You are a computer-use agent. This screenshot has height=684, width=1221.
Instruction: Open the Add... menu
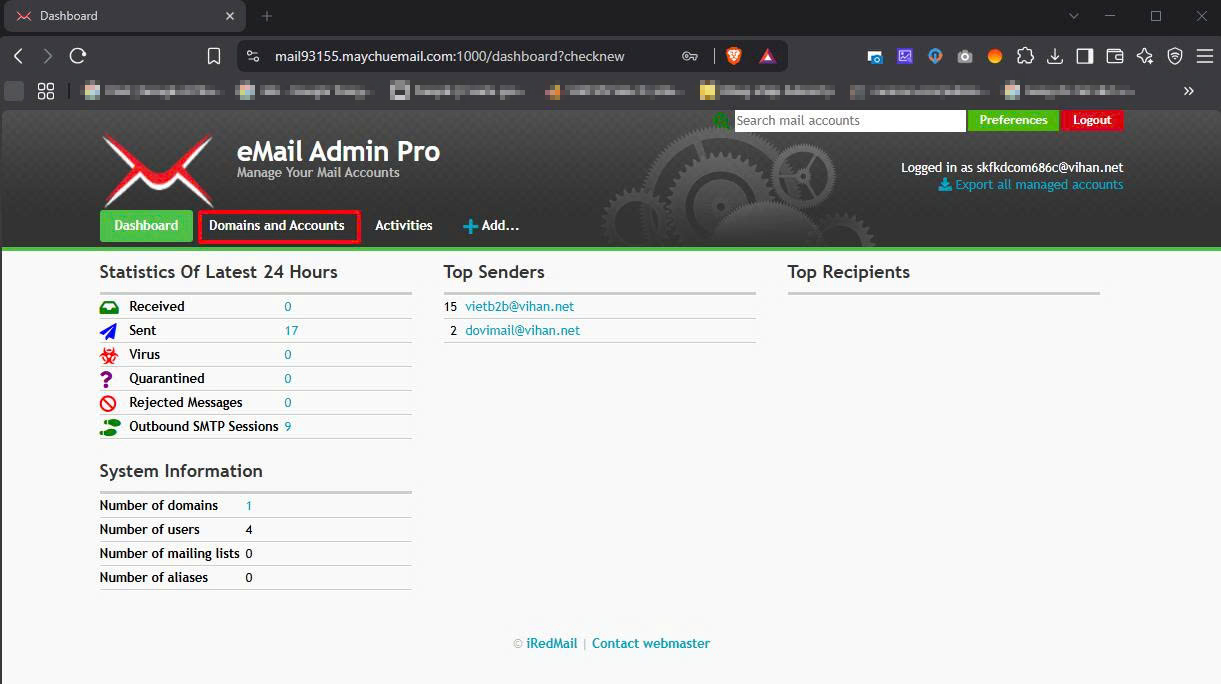pyautogui.click(x=491, y=226)
